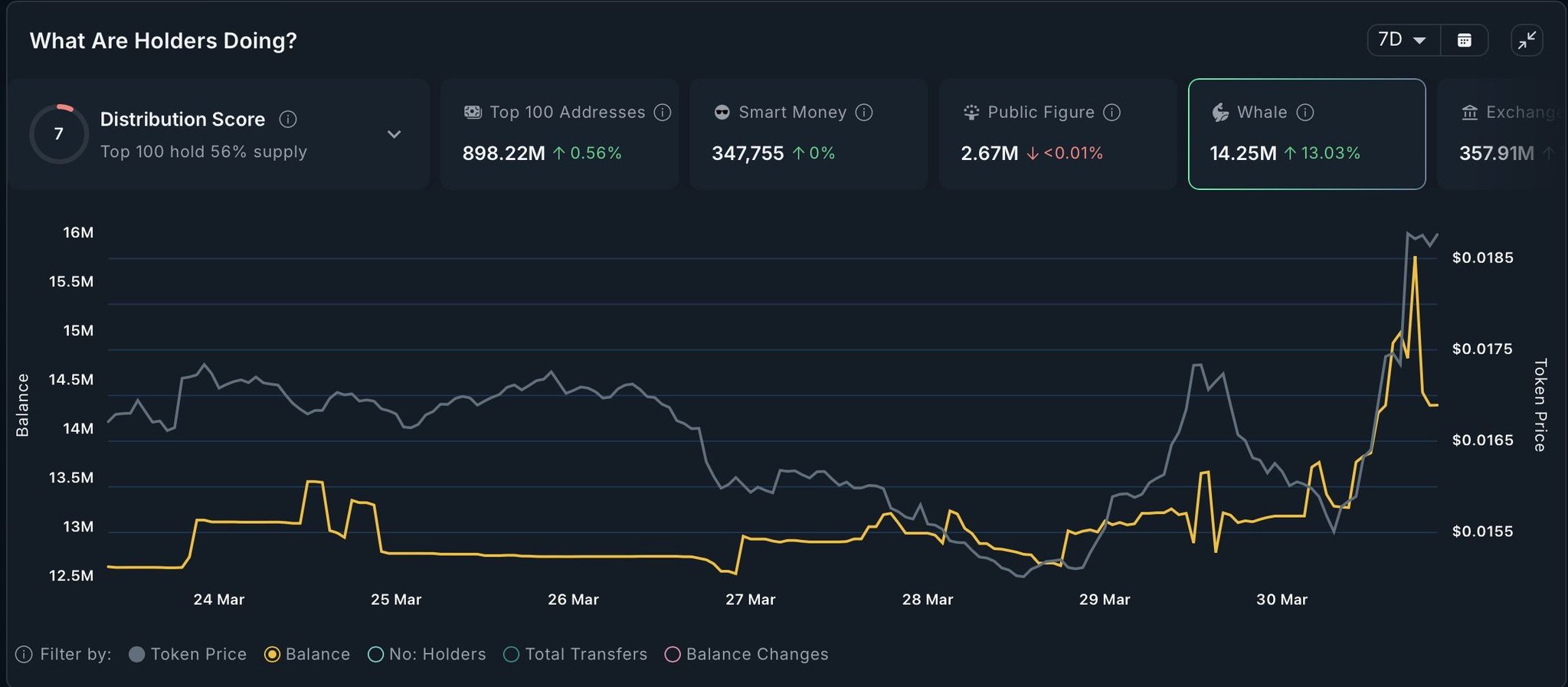
Task: Open the calendar date picker icon
Action: click(x=1464, y=40)
